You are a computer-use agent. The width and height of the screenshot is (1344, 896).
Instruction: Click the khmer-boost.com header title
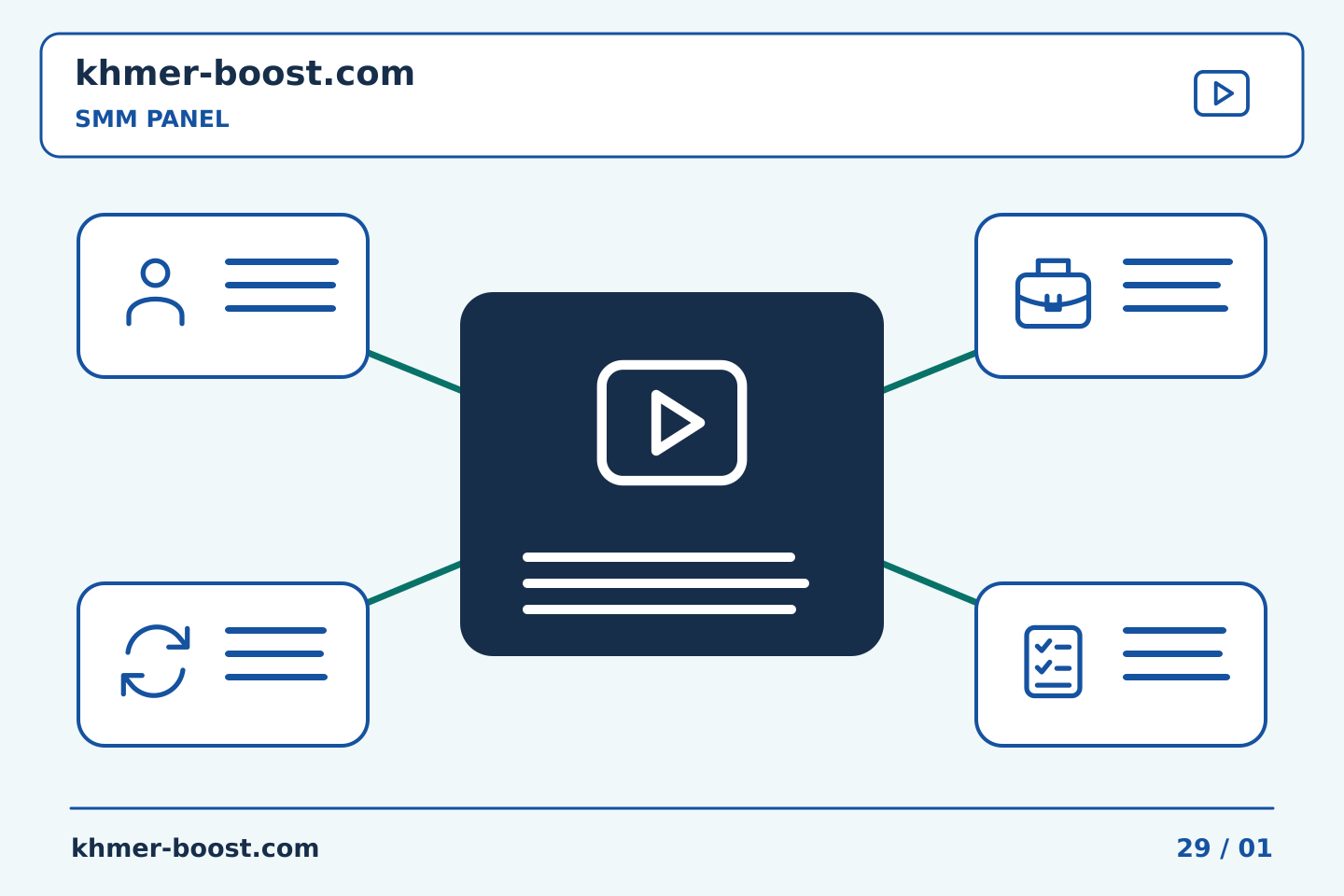point(245,73)
